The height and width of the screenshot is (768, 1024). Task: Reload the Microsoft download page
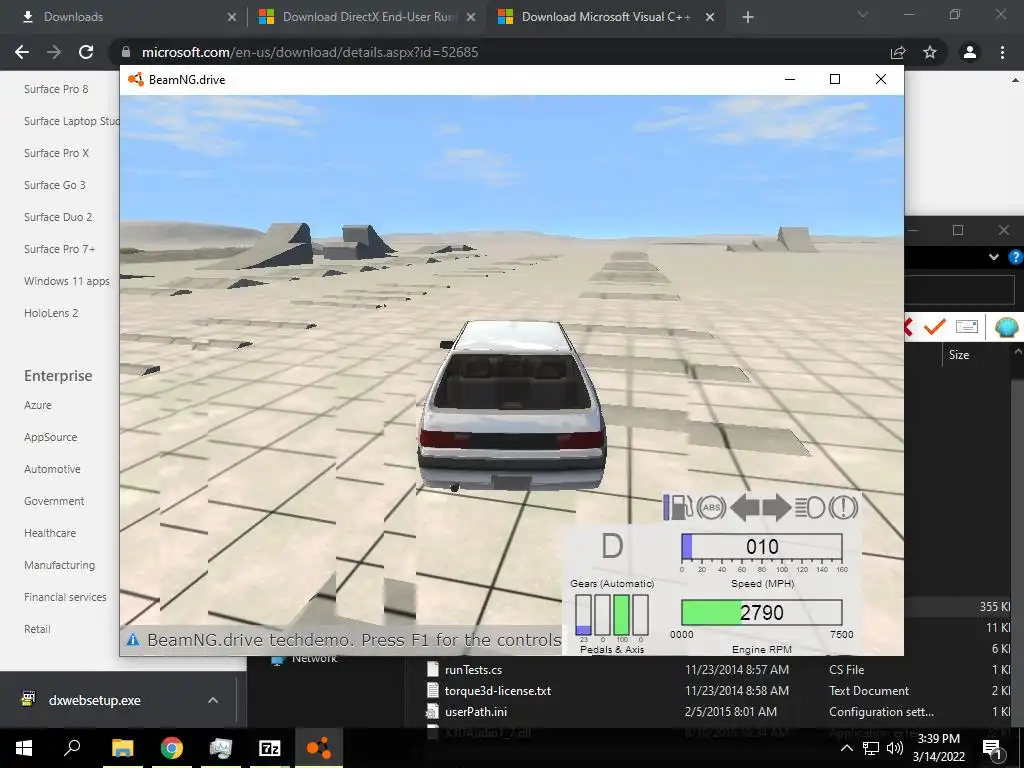(x=86, y=52)
